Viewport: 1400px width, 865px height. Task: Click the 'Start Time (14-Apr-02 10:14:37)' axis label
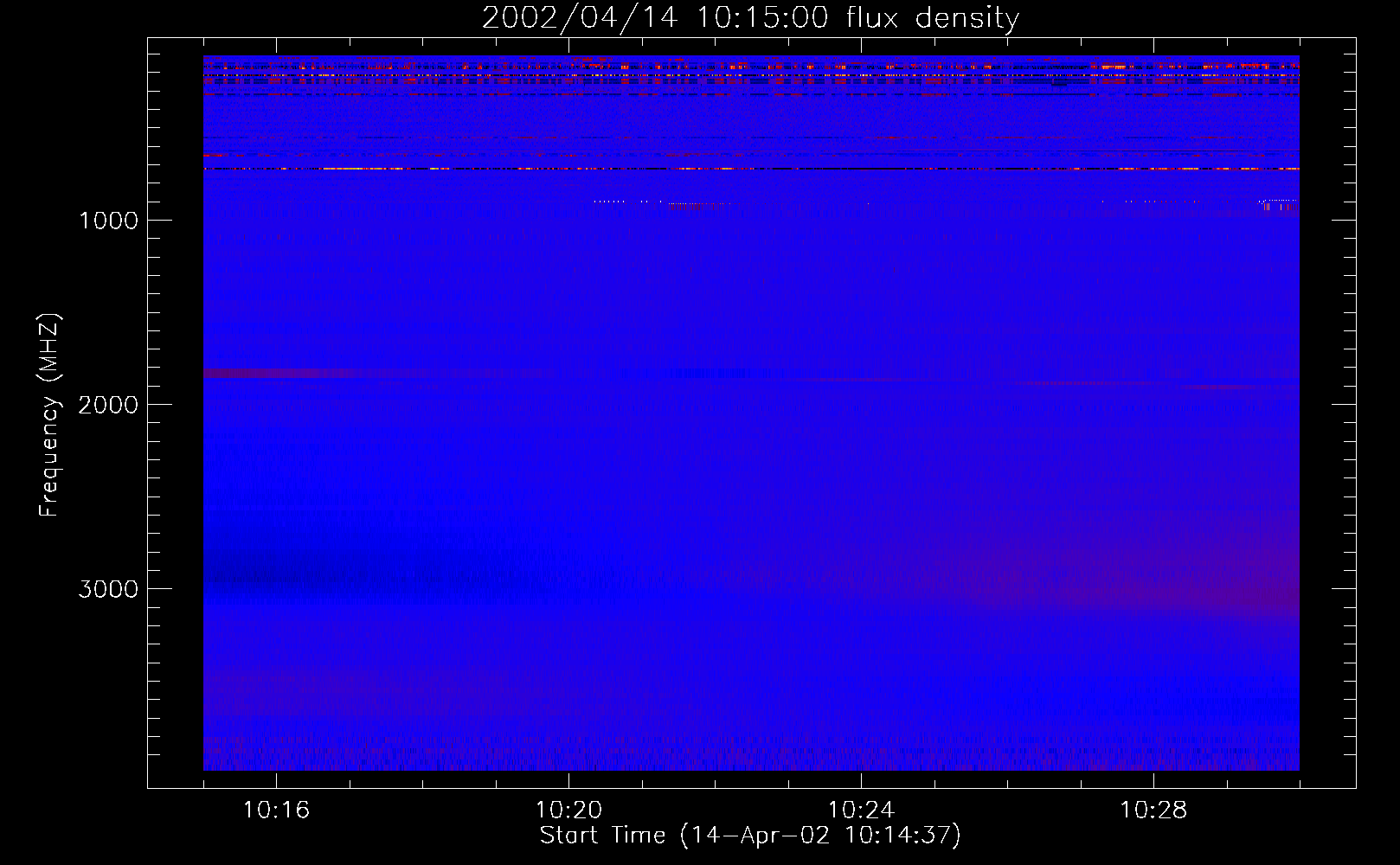pyautogui.click(x=750, y=836)
